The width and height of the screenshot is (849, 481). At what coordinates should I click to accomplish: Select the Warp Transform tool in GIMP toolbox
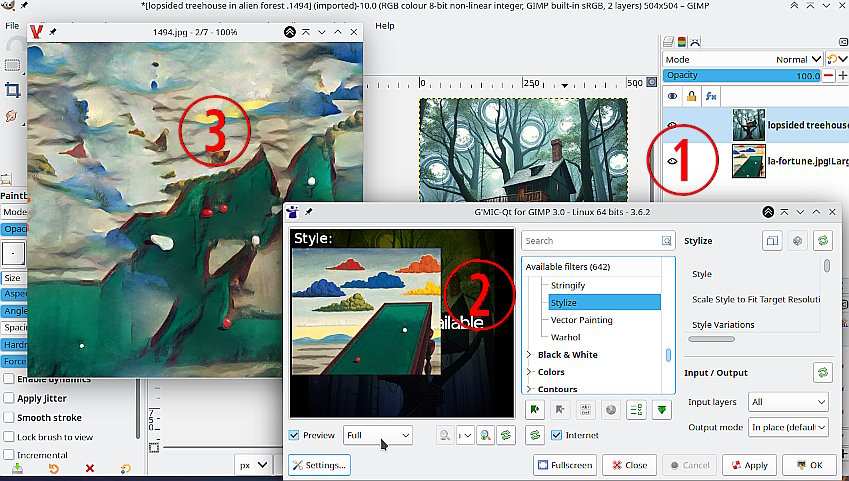11,115
